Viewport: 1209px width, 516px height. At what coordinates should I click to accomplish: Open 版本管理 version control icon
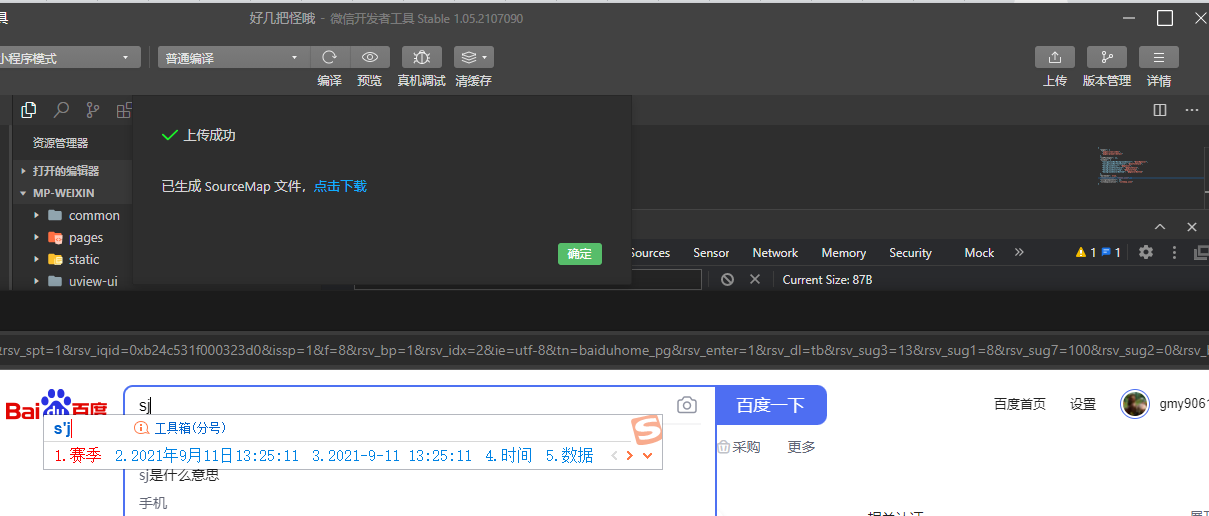(1106, 57)
